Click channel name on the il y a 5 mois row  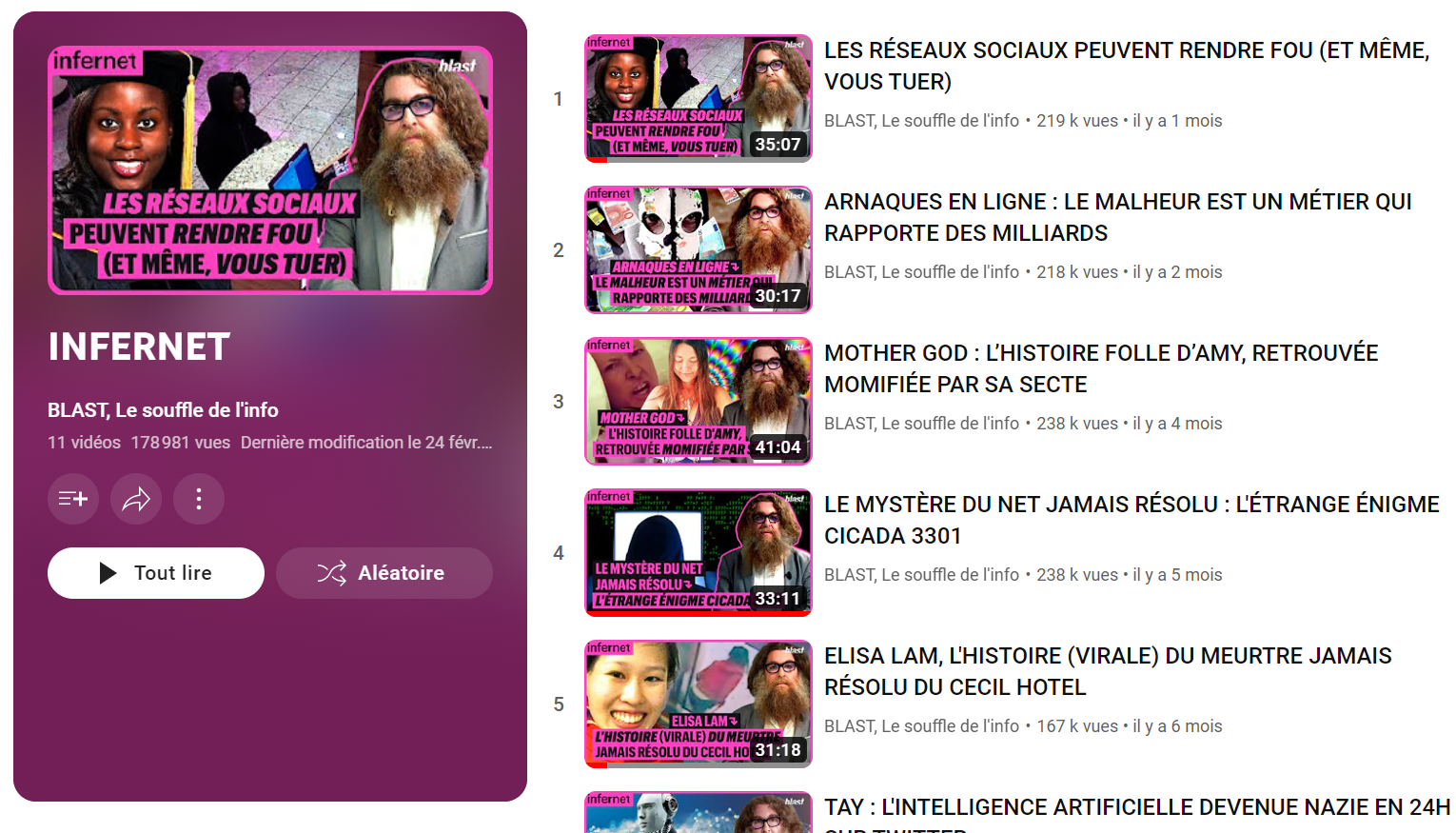pos(921,575)
